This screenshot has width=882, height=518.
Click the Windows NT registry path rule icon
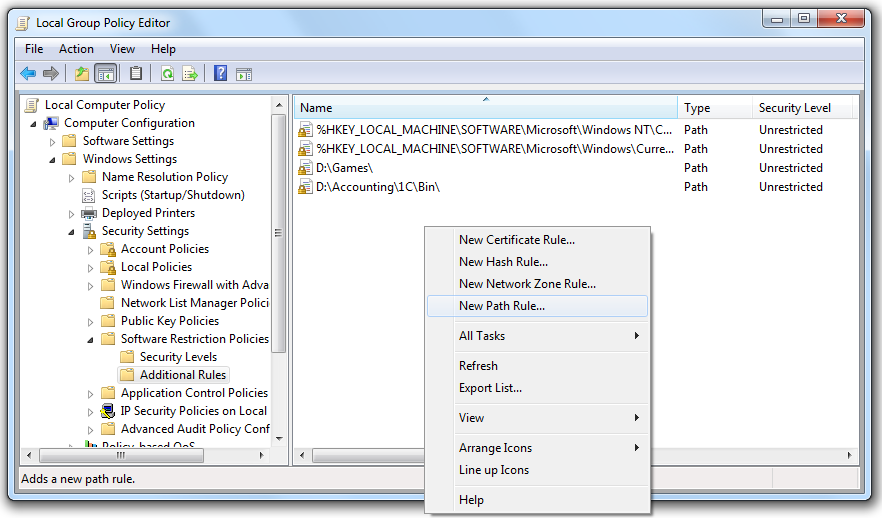(305, 130)
